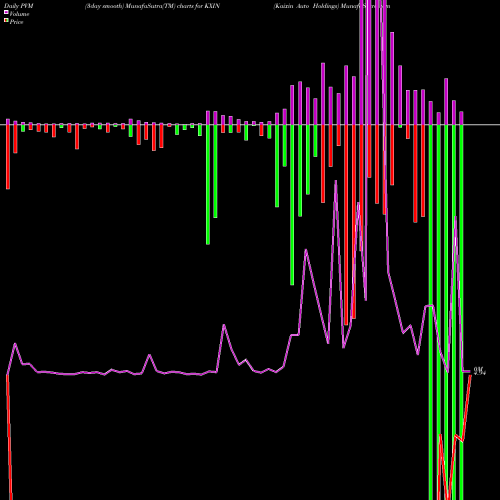Click the '(Kaixin Auto Holdings)' caption
This screenshot has width=500, height=500.
click(x=306, y=6)
